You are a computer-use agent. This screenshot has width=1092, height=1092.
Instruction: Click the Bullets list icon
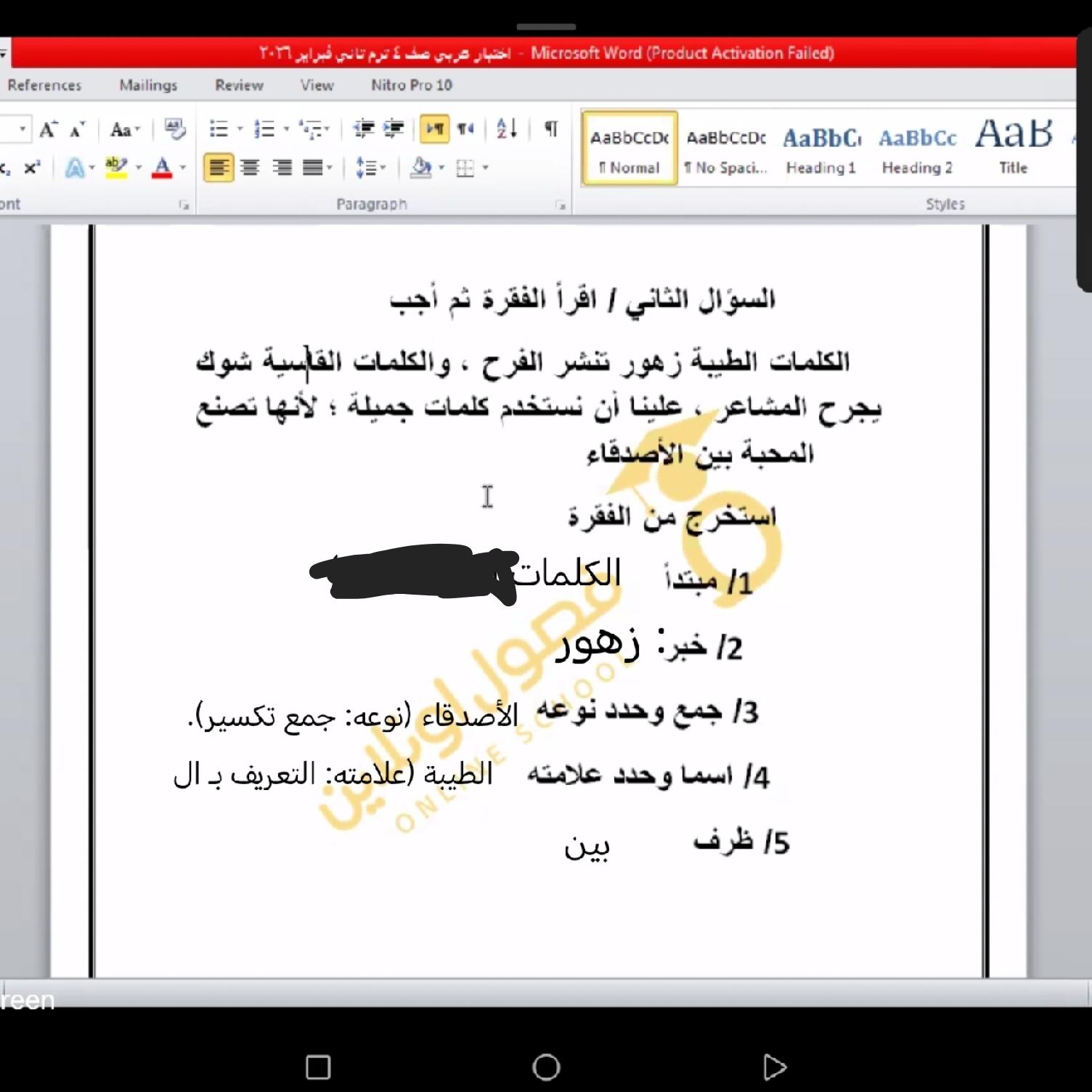[x=218, y=129]
